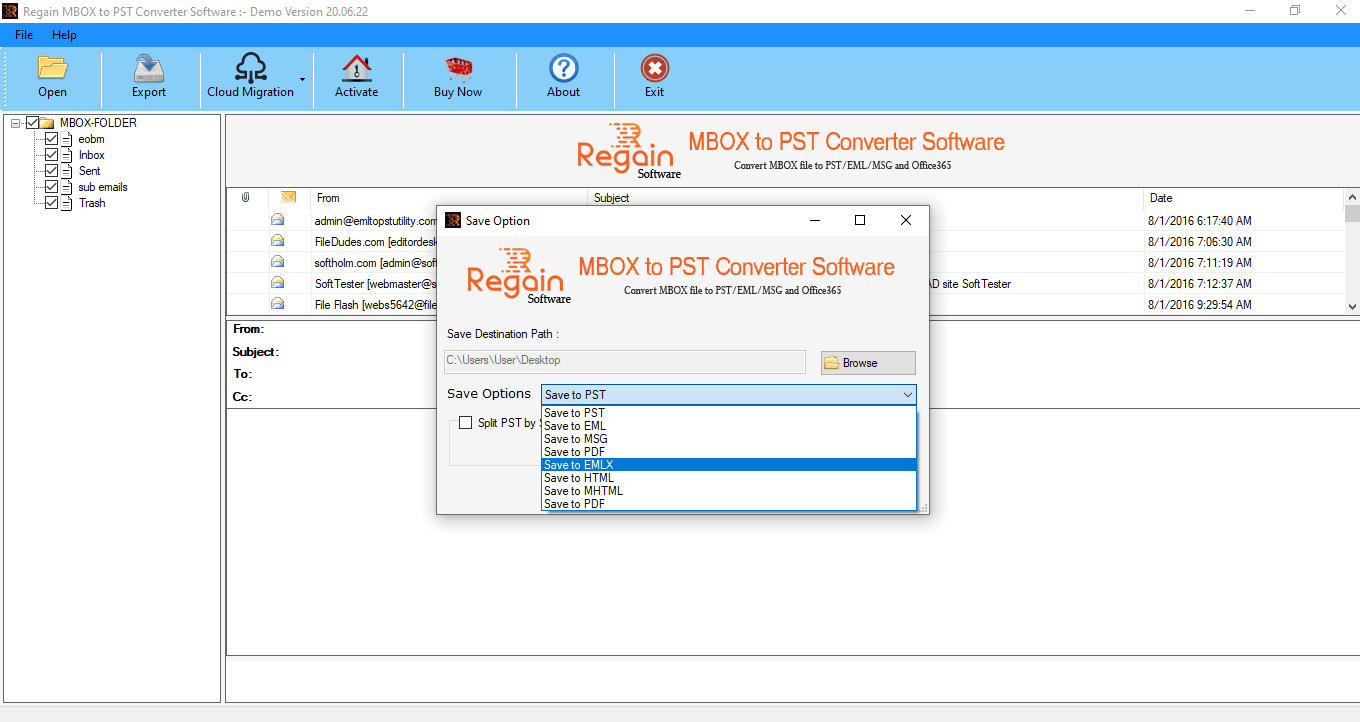1360x722 pixels.
Task: Collapse the MBOX-FOLDER tree node
Action: [x=15, y=122]
